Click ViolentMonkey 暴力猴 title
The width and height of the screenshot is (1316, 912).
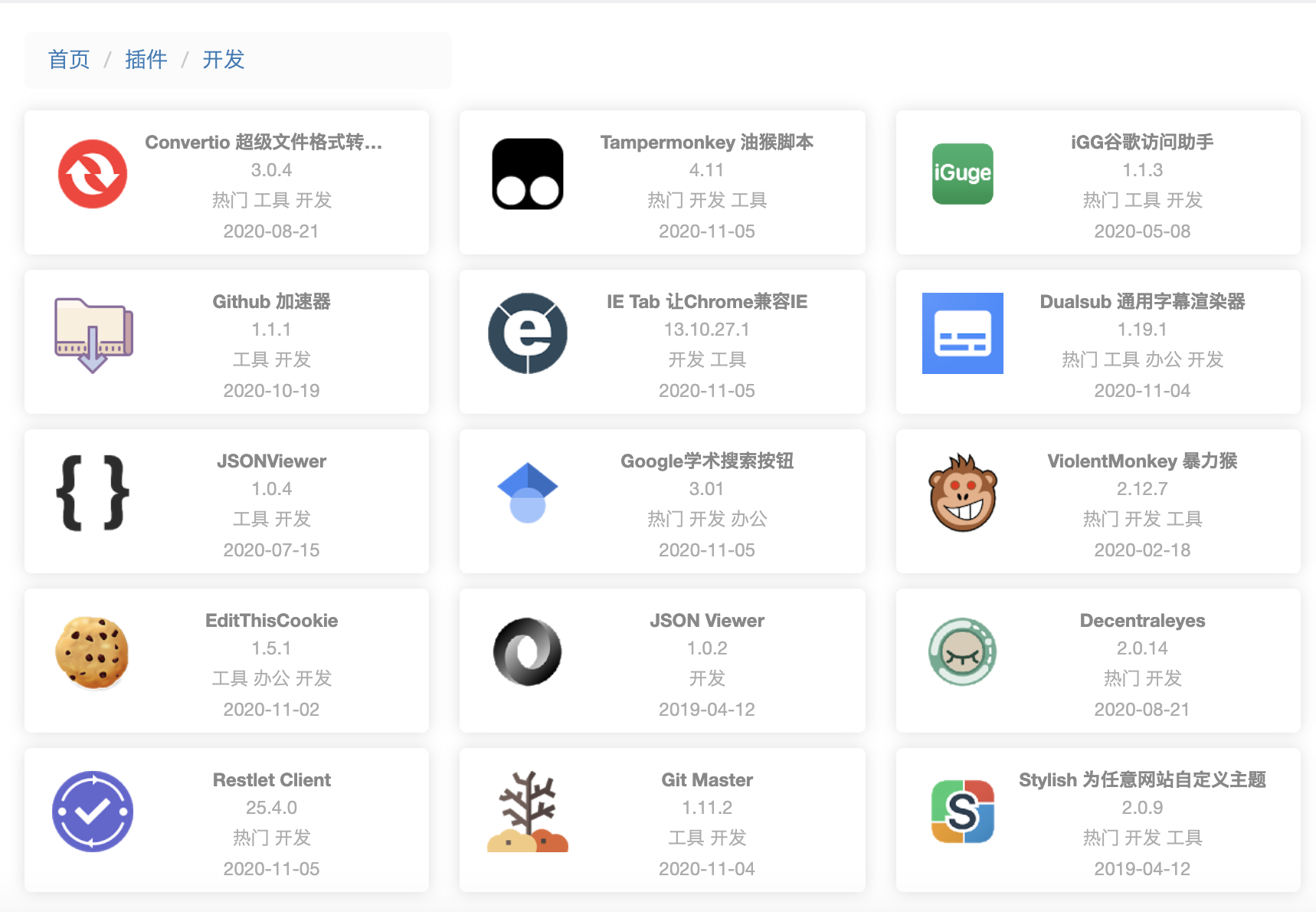1142,461
